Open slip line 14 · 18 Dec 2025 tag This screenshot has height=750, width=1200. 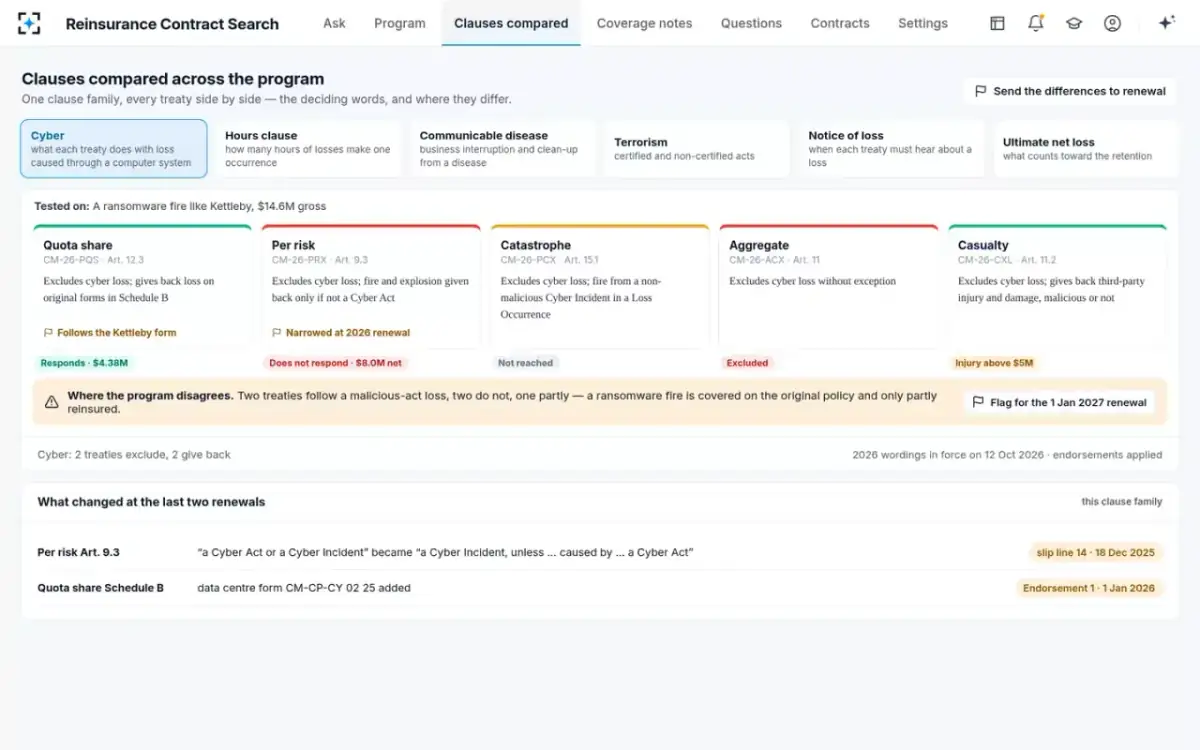coord(1096,553)
